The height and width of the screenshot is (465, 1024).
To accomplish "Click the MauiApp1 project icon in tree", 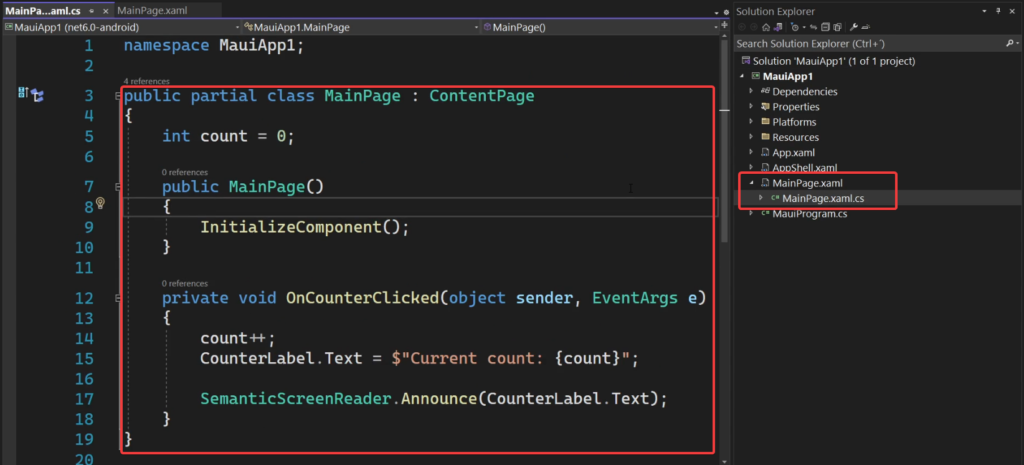I will point(756,76).
